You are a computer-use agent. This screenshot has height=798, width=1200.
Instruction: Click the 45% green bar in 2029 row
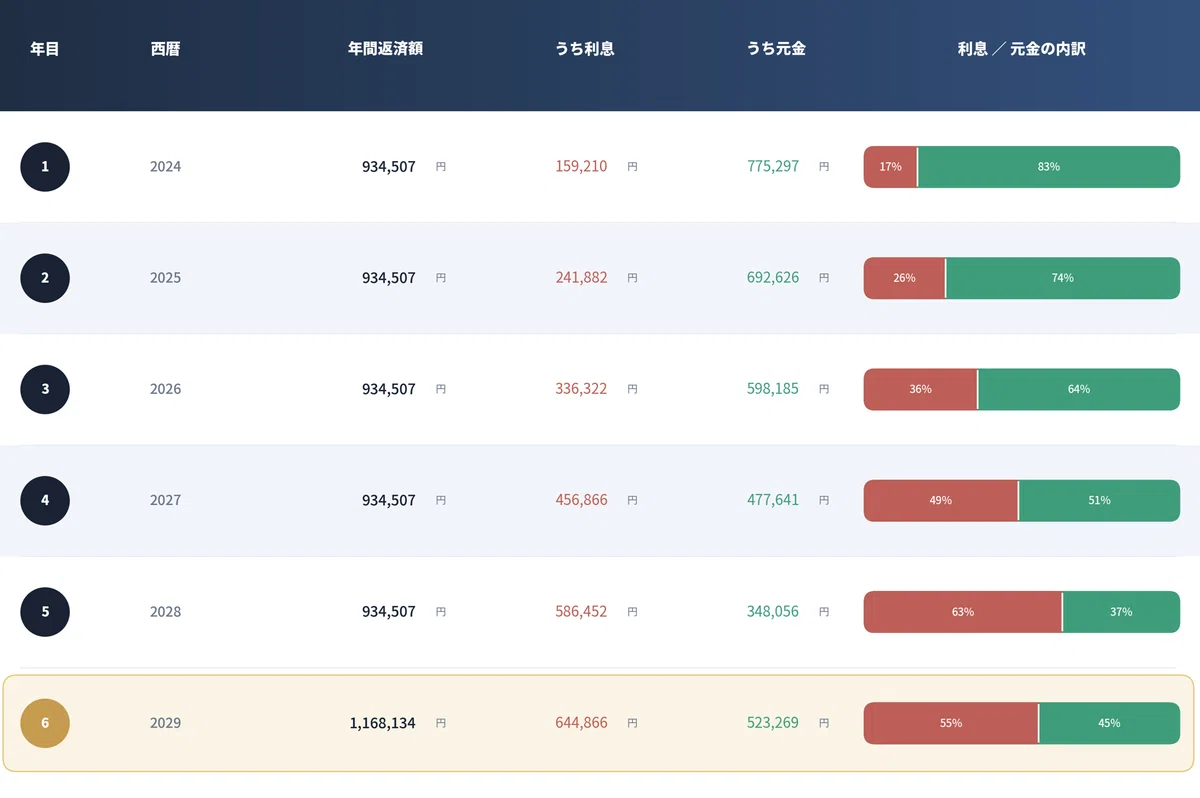pyautogui.click(x=1109, y=723)
